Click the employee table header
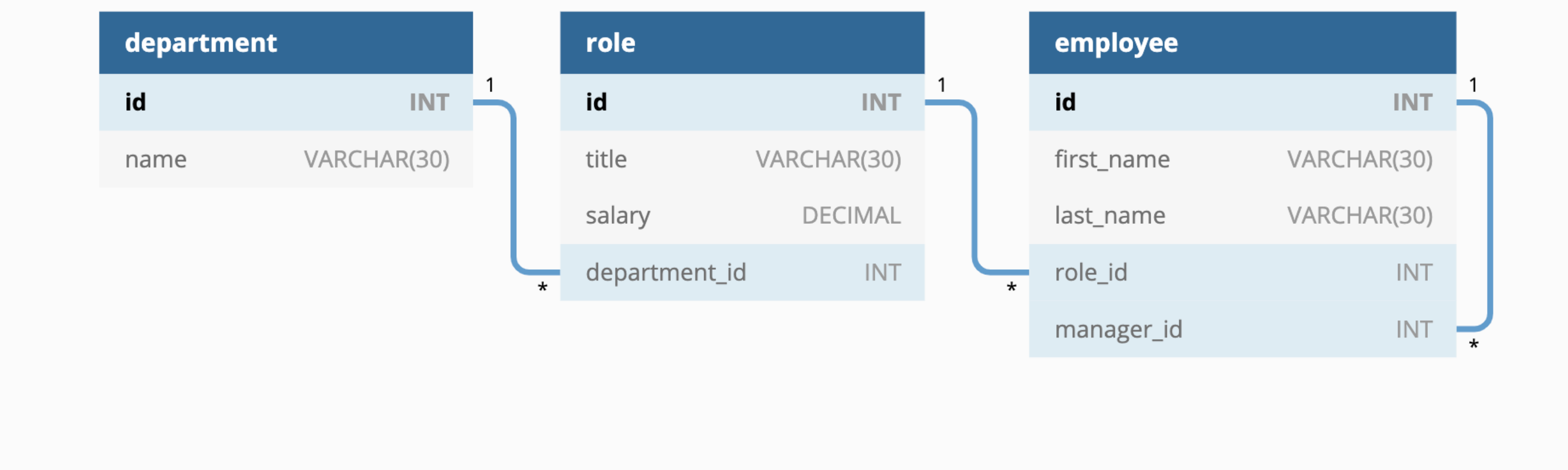The height and width of the screenshot is (470, 1568). click(x=1242, y=42)
